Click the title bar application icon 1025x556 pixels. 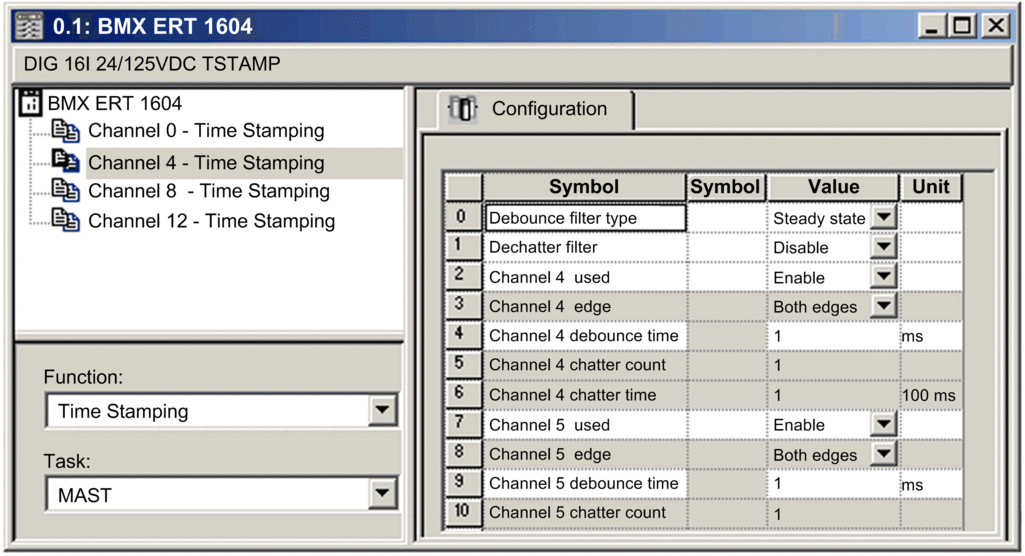point(29,26)
